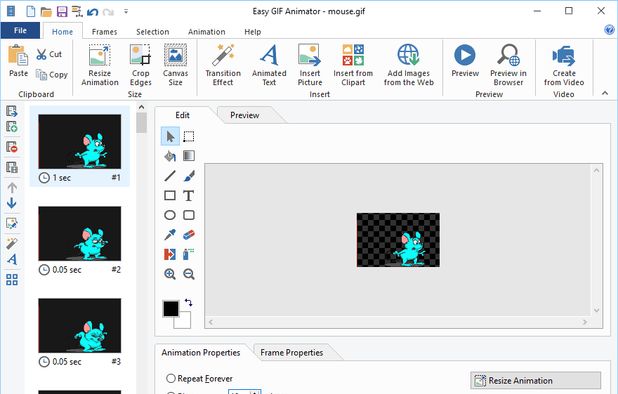Click the red-blue color replace tool
This screenshot has height=394, width=618.
pyautogui.click(x=170, y=254)
